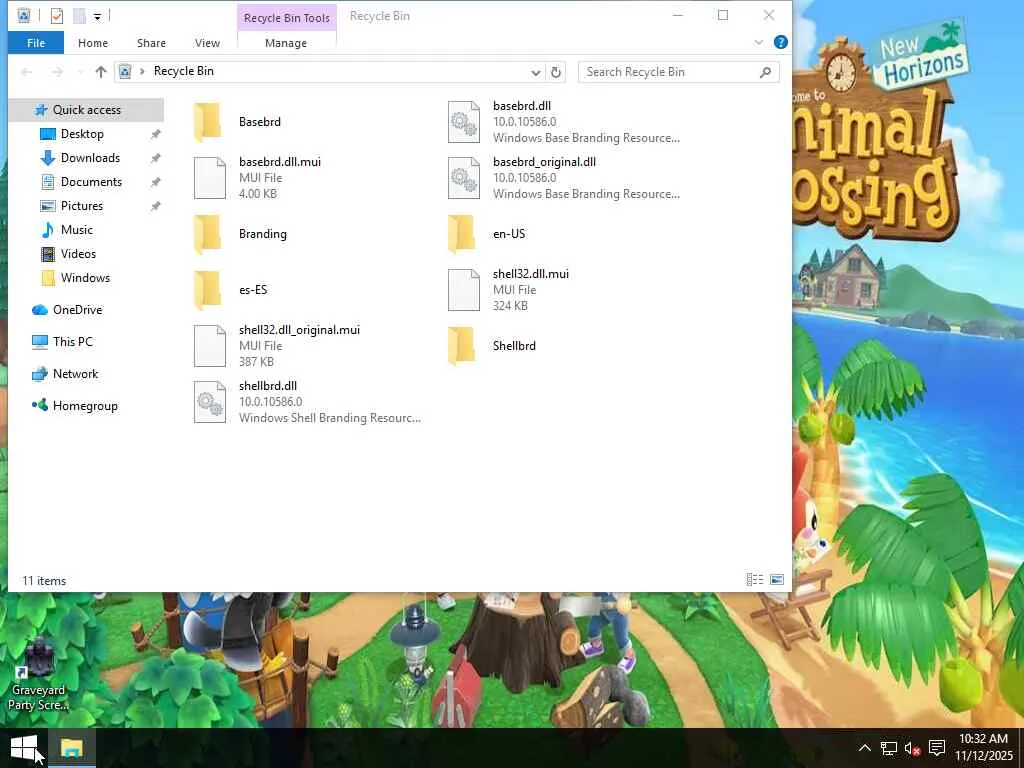Go back with the Back arrow
The height and width of the screenshot is (768, 1024).
27,72
